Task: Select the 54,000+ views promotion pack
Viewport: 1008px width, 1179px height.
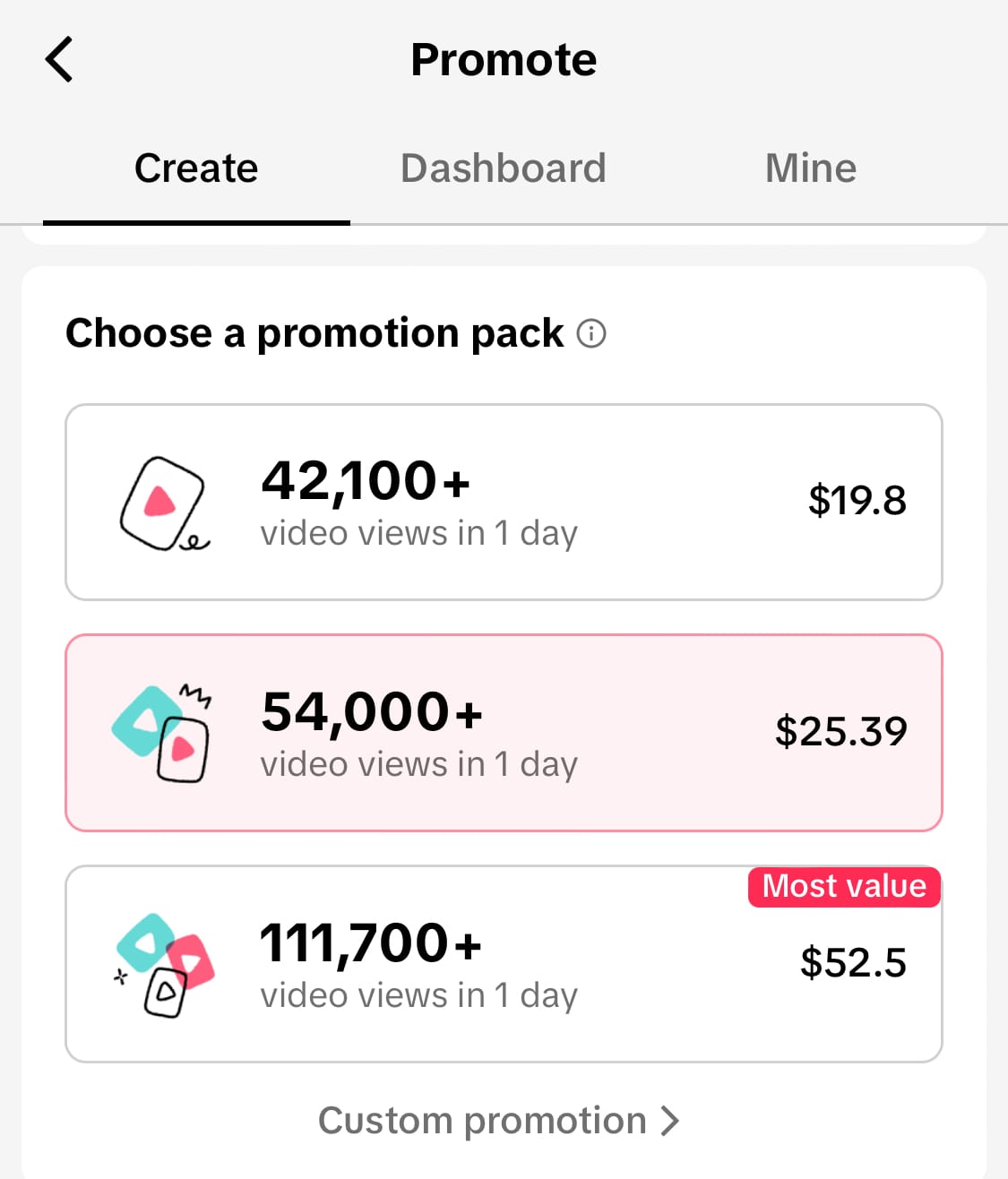Action: point(504,731)
